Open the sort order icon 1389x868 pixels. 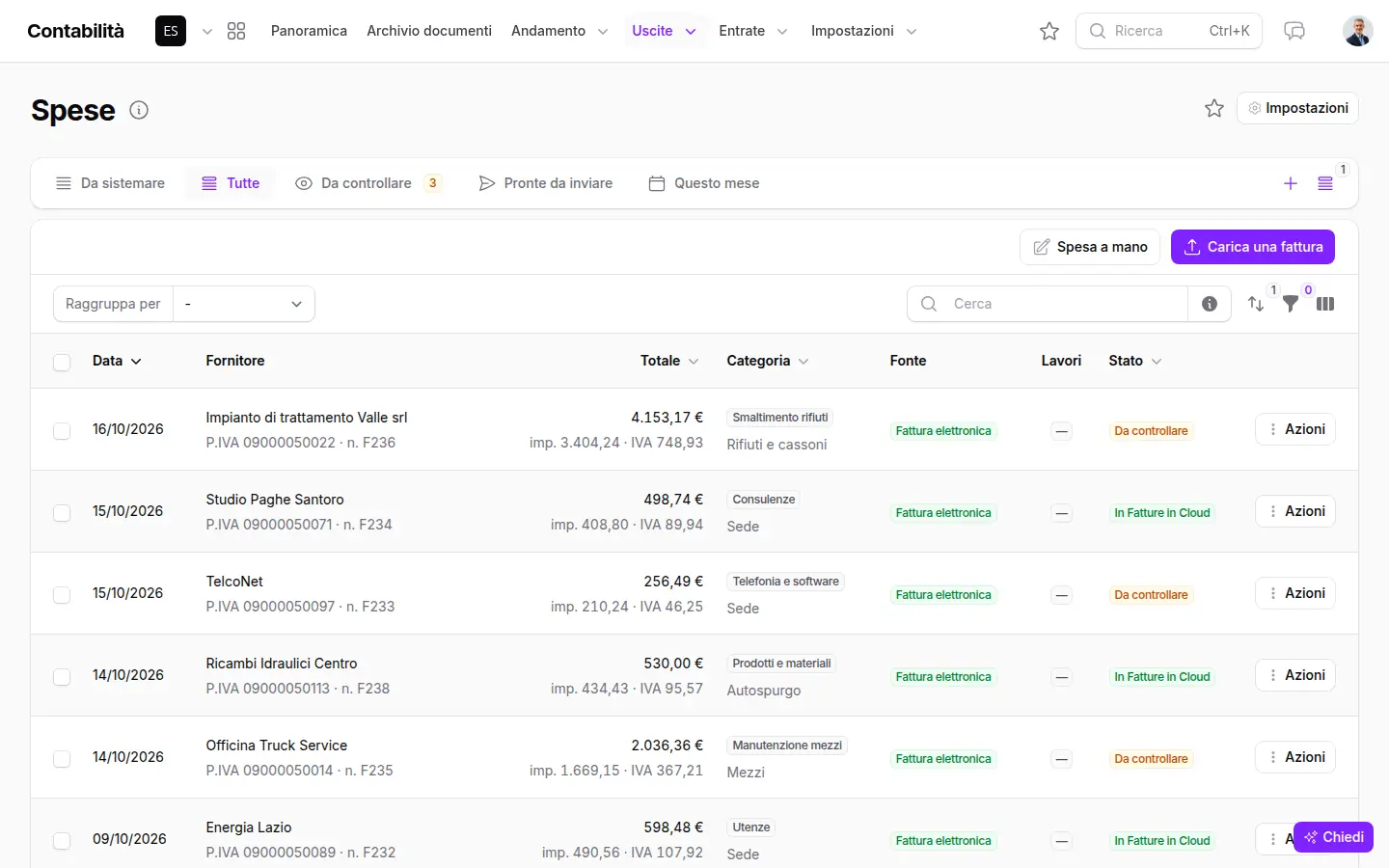1256,304
